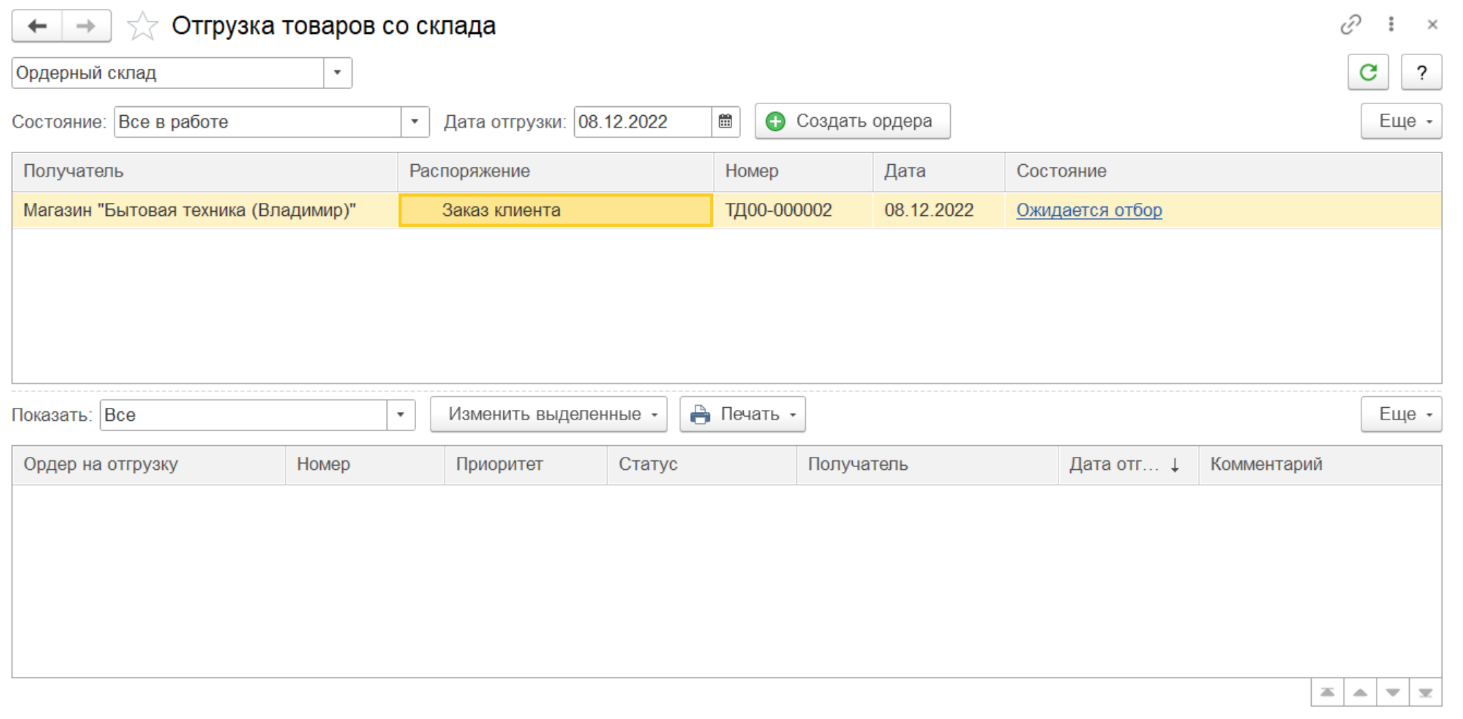Click the Создать ордера button

tap(852, 122)
